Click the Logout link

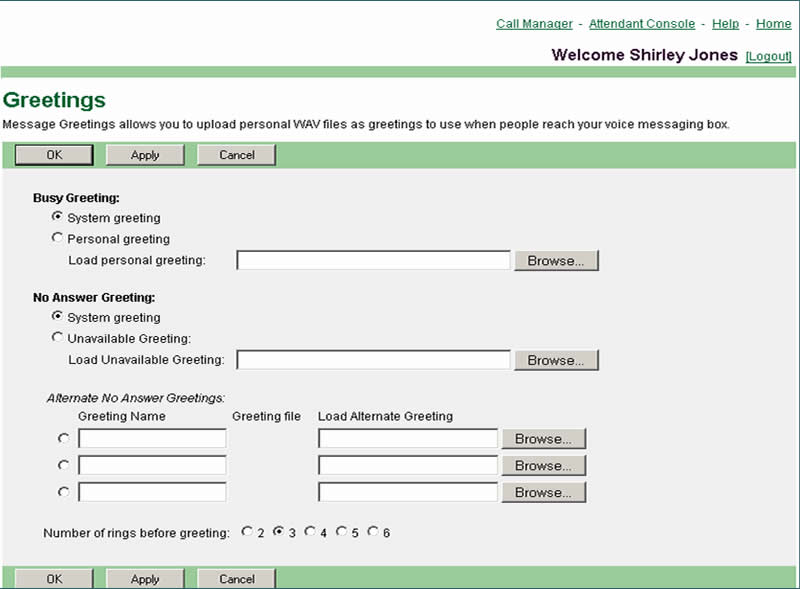coord(769,57)
